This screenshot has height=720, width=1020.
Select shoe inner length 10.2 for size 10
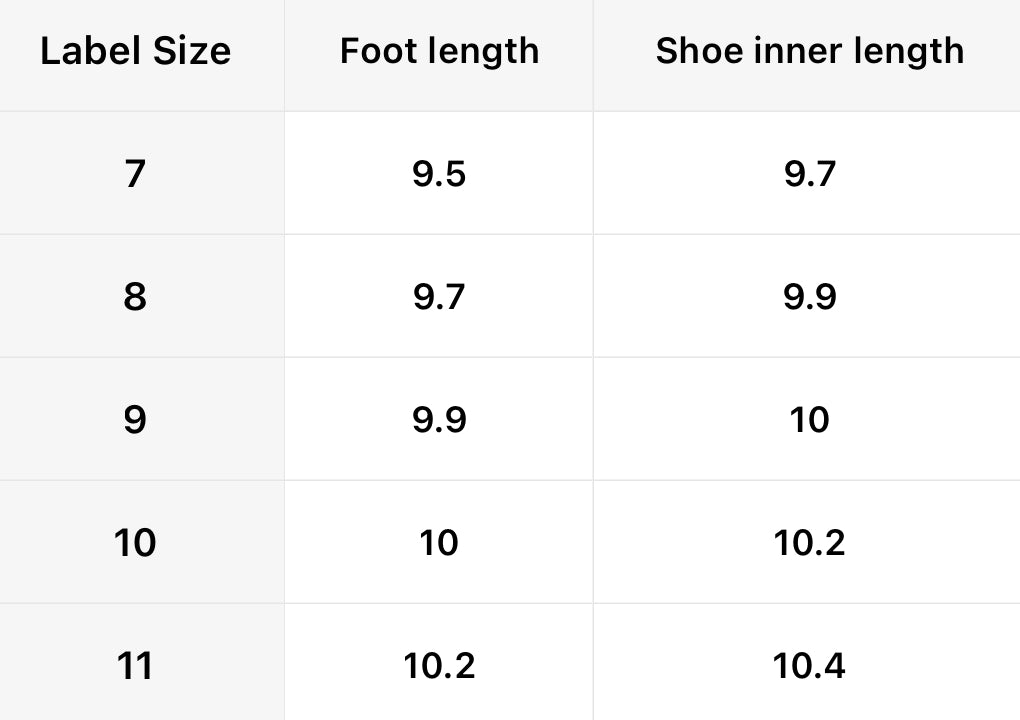(809, 543)
